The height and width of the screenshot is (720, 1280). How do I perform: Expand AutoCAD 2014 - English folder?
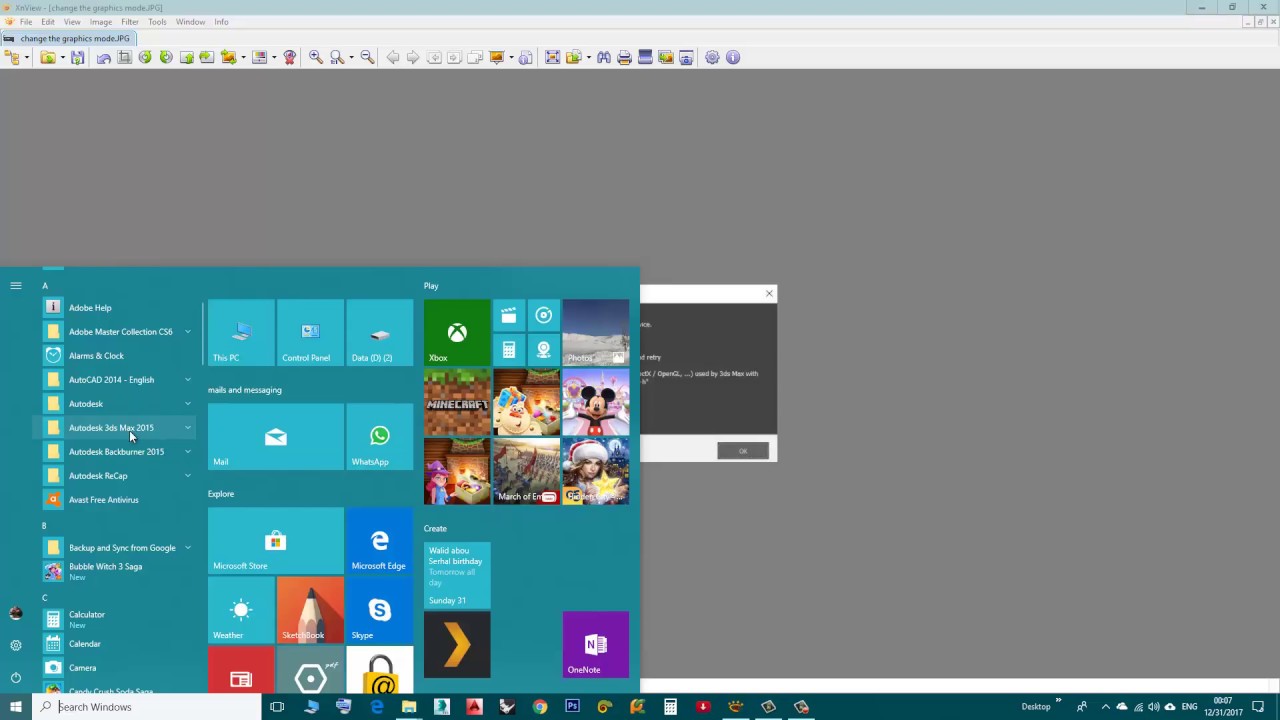pyautogui.click(x=187, y=380)
